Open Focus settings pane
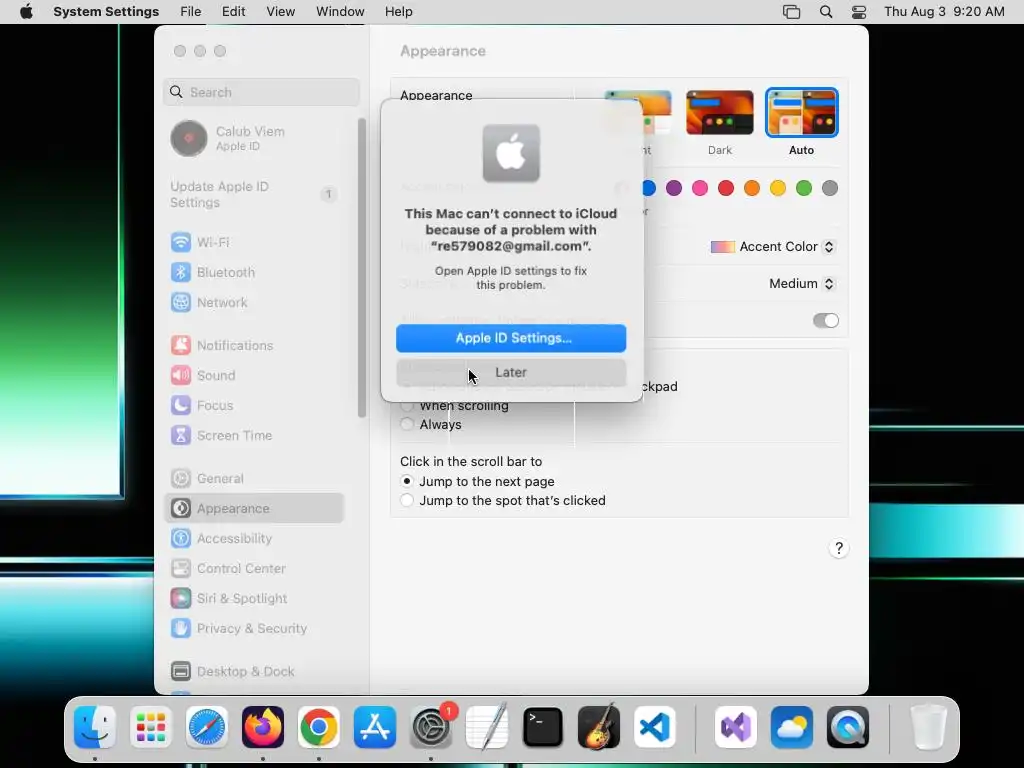Image resolution: width=1024 pixels, height=768 pixels. tap(254, 406)
